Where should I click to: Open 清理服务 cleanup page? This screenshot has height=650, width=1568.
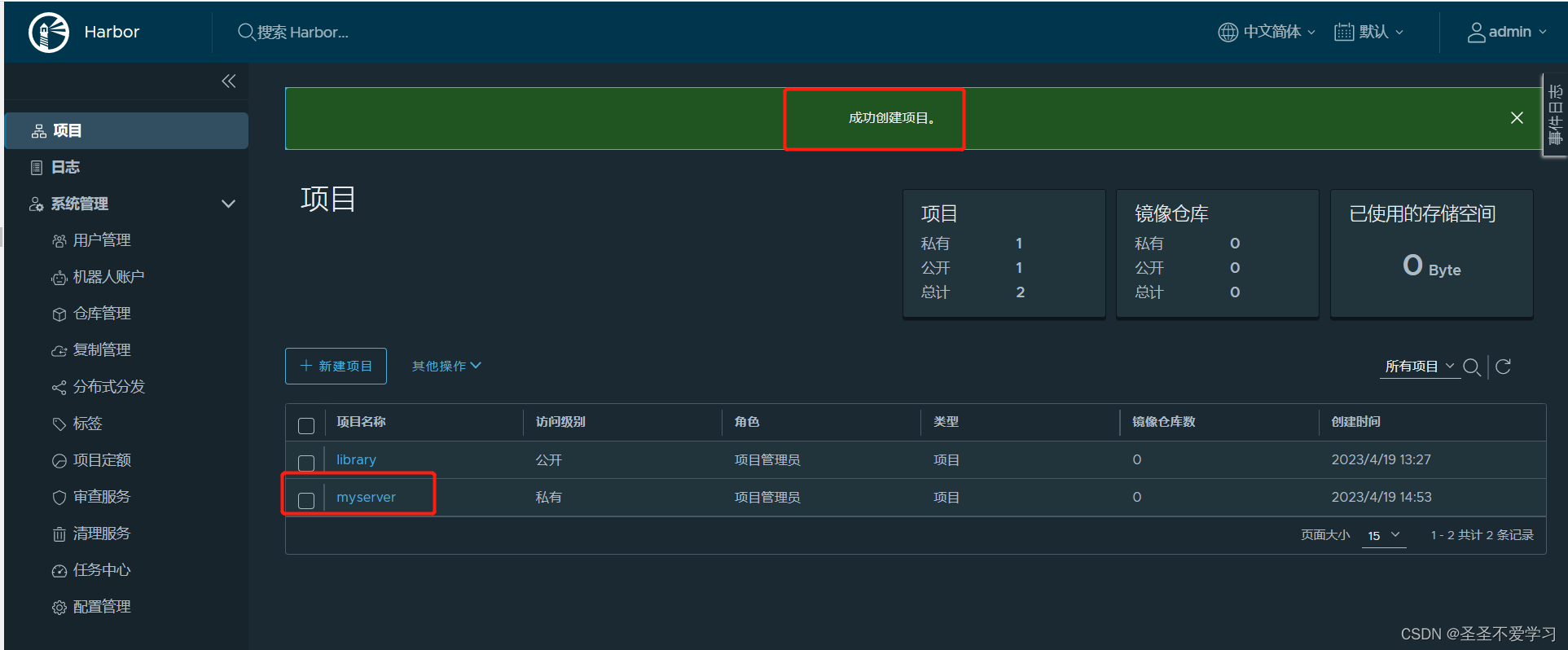[102, 534]
